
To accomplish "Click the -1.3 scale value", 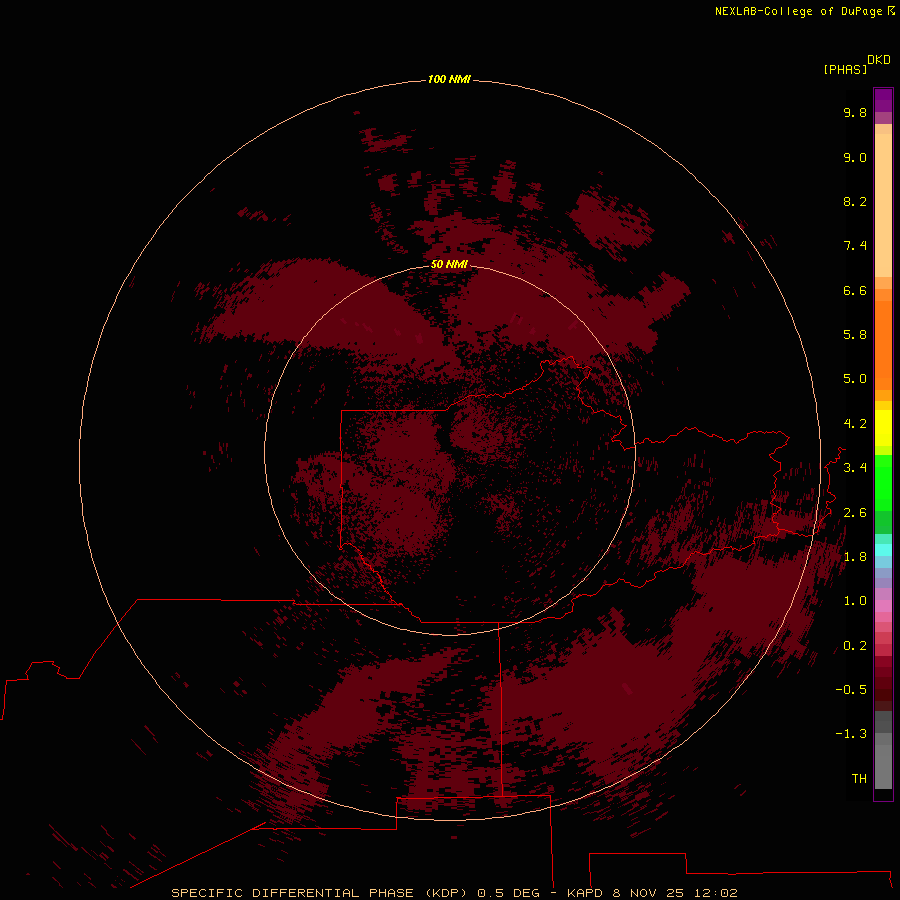I will tap(851, 734).
